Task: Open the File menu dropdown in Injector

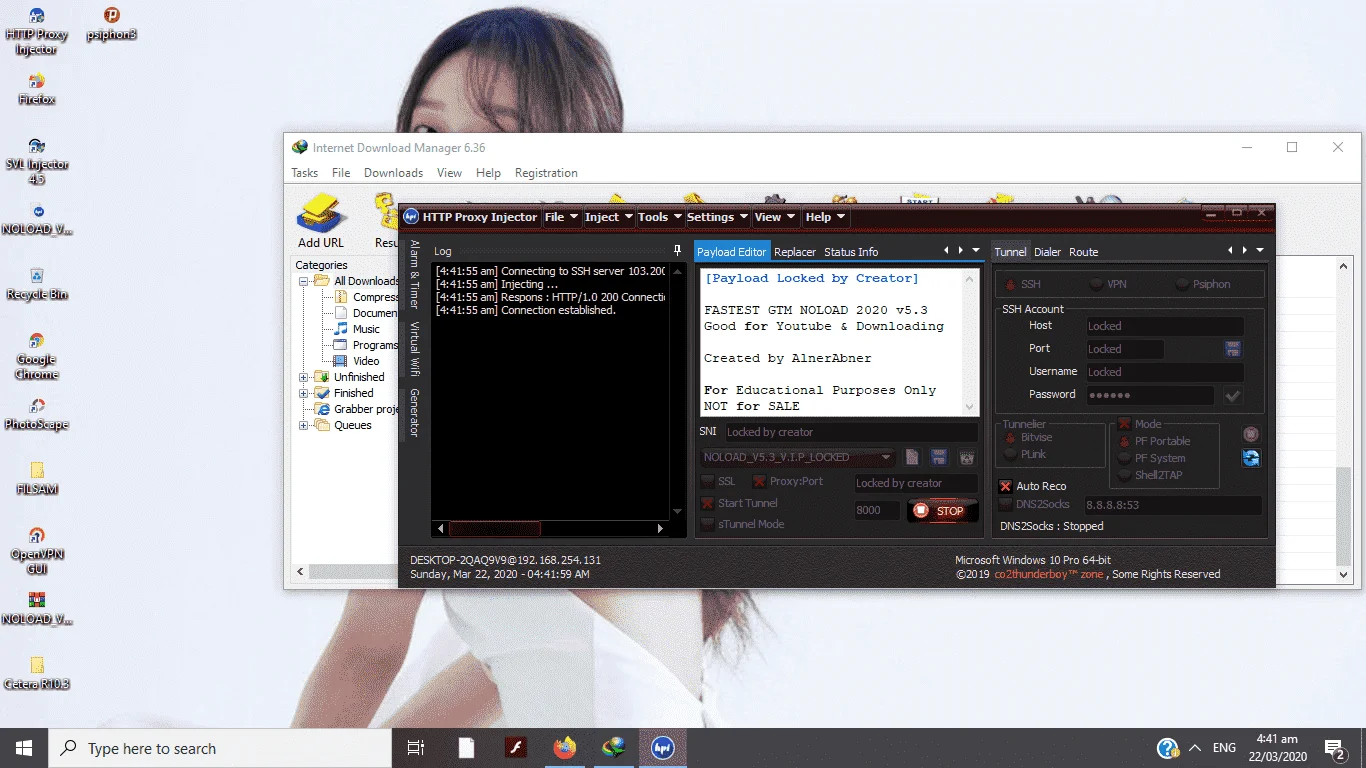Action: click(x=560, y=216)
